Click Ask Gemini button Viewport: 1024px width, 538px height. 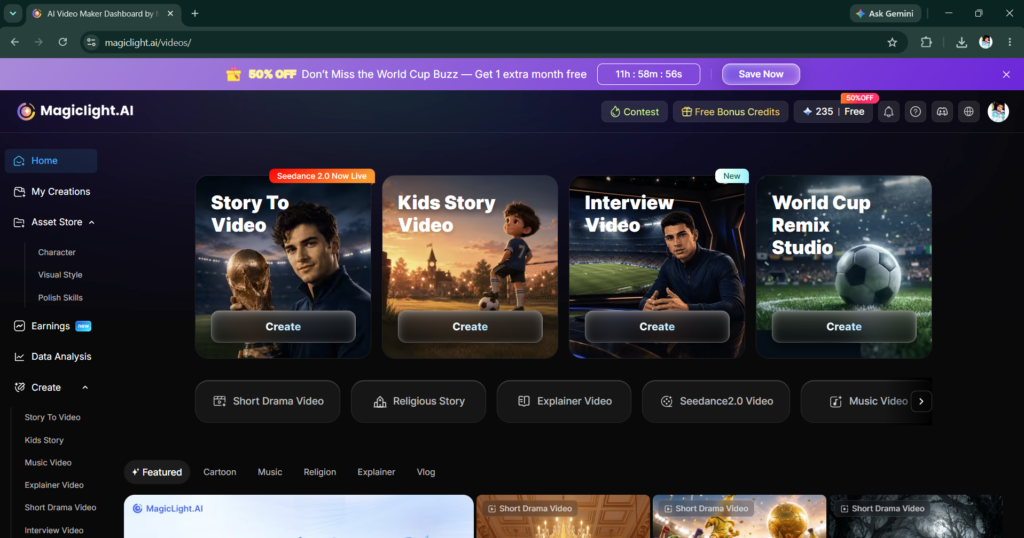(885, 14)
